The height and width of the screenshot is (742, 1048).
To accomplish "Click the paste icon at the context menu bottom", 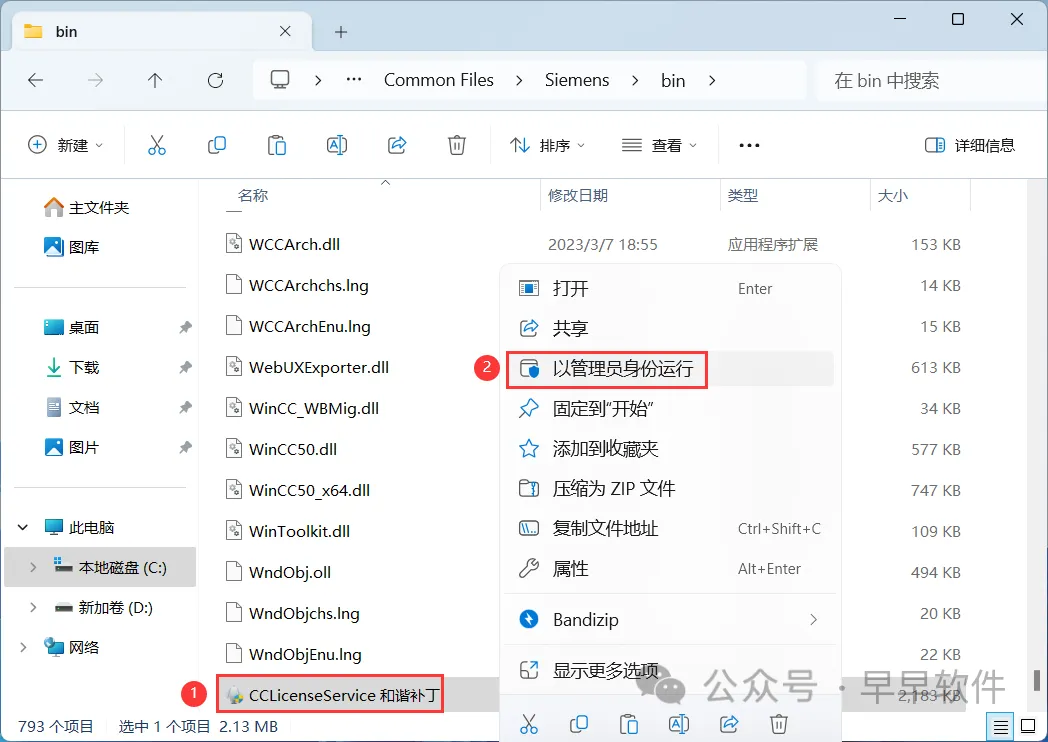I will coord(629,724).
